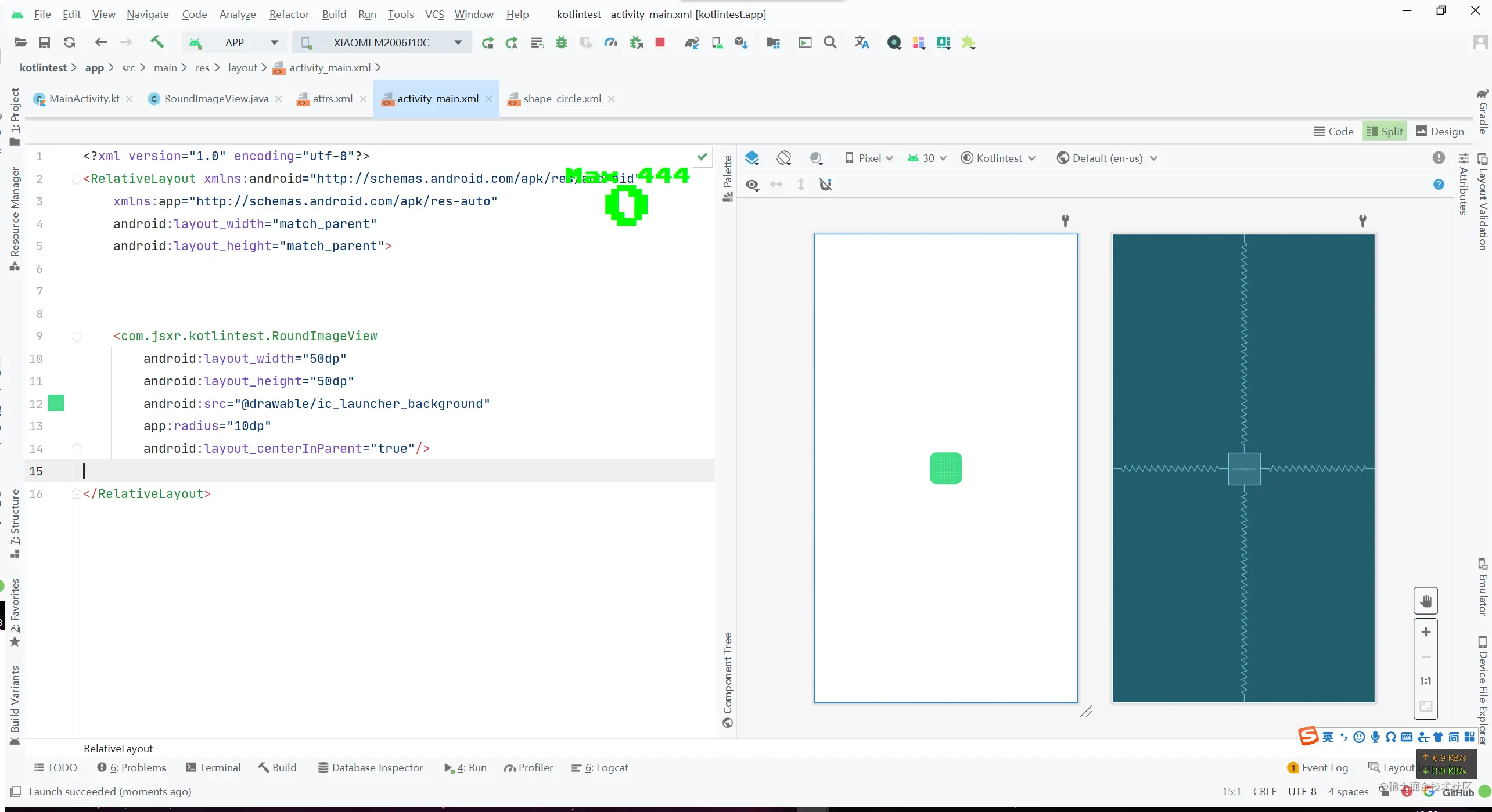The image size is (1492, 812).
Task: Click the RelativeLayout node in breadcrumb
Action: [118, 748]
